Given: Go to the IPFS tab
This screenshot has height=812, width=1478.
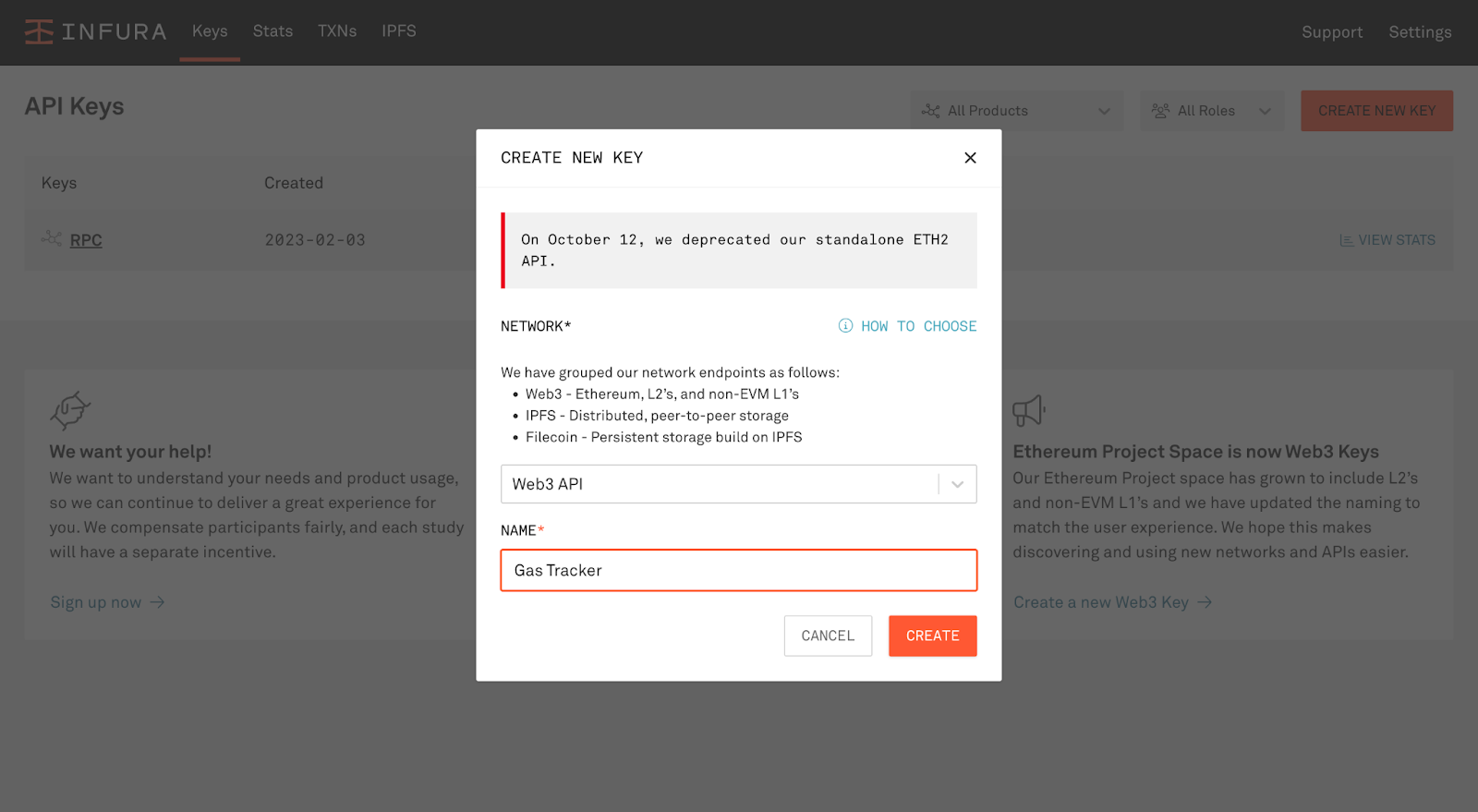Looking at the screenshot, I should point(399,31).
